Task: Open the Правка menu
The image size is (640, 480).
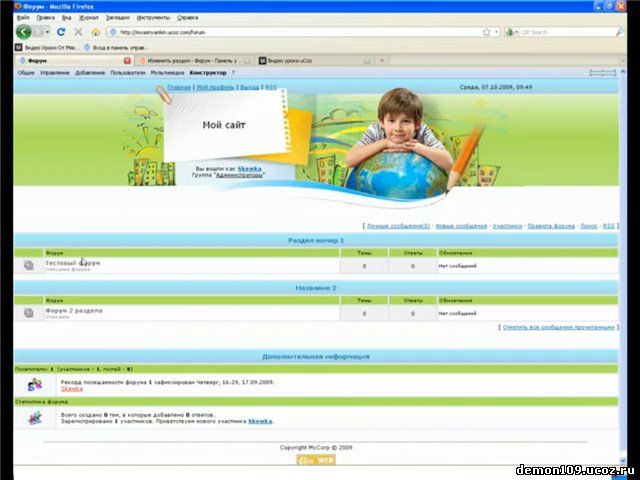Action: pyautogui.click(x=45, y=18)
